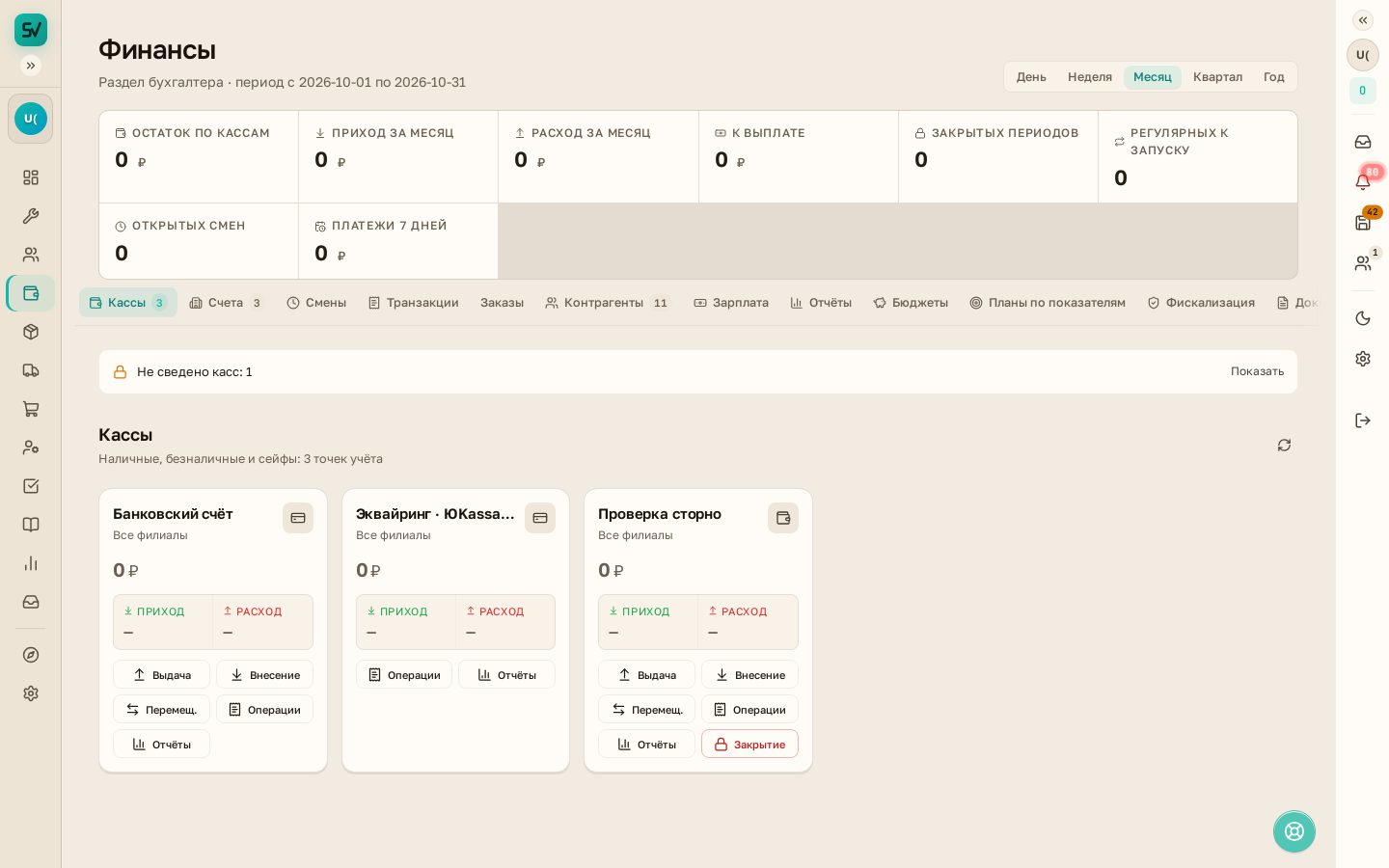Image resolution: width=1389 pixels, height=868 pixels.
Task: Open the user avatar menu in the left sidebar
Action: tap(31, 119)
